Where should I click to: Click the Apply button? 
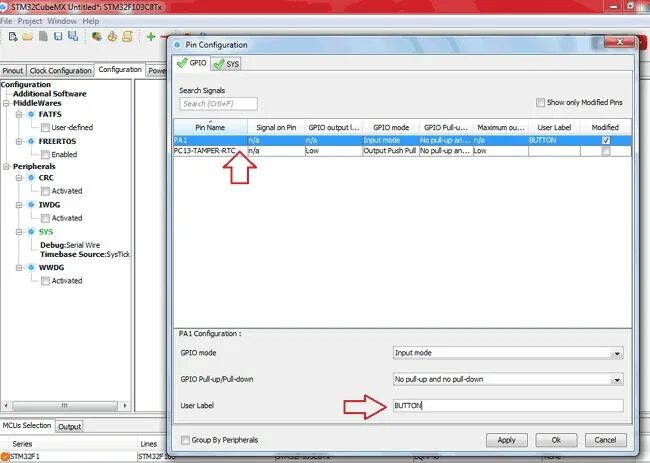507,440
